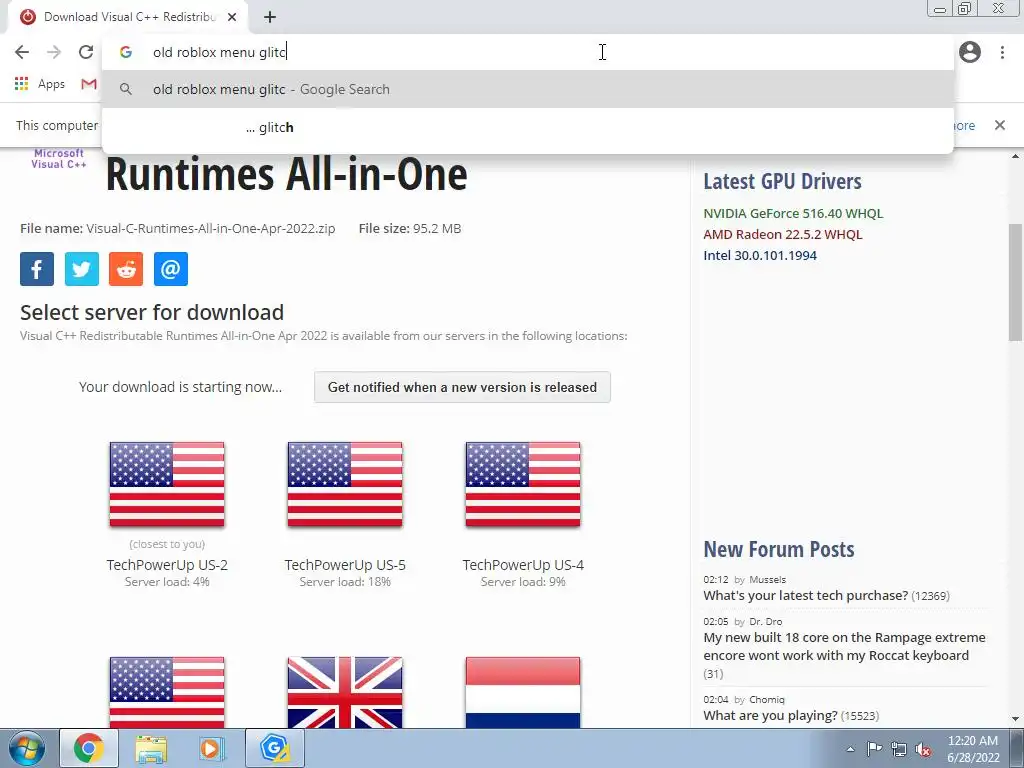This screenshot has height=768, width=1024.
Task: Close the Download Visual C++ tab
Action: (x=232, y=17)
